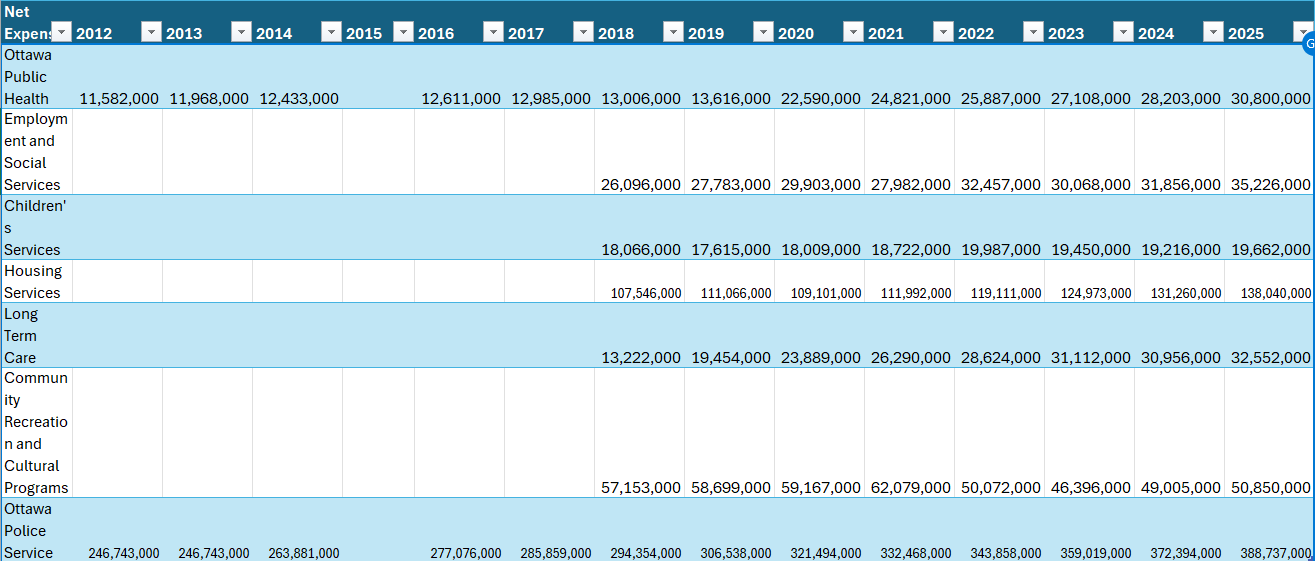Click Ottawa Police Service 2016 value 277,076,000
This screenshot has width=1315, height=561.
(x=460, y=553)
